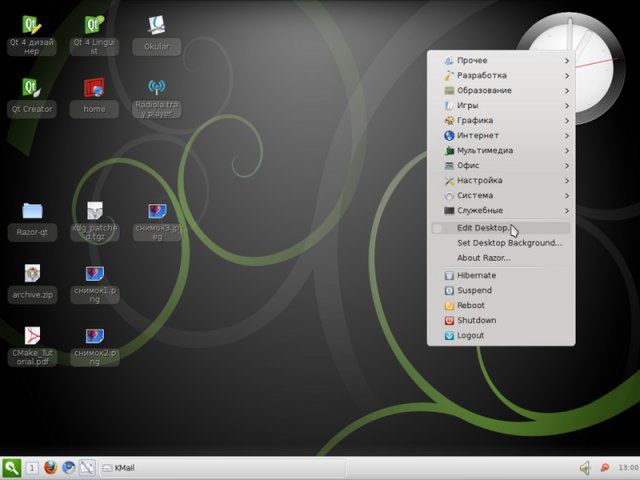Click the KMail taskbar button
Image resolution: width=640 pixels, height=480 pixels.
(x=222, y=468)
